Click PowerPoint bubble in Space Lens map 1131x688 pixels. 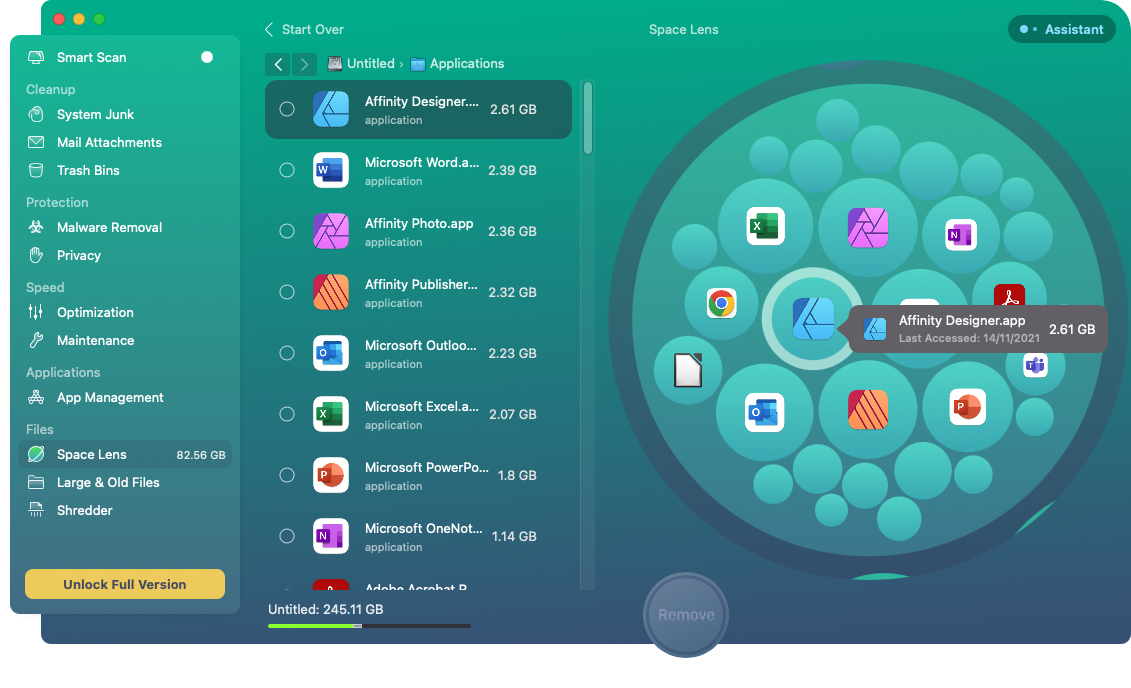pyautogui.click(x=967, y=407)
